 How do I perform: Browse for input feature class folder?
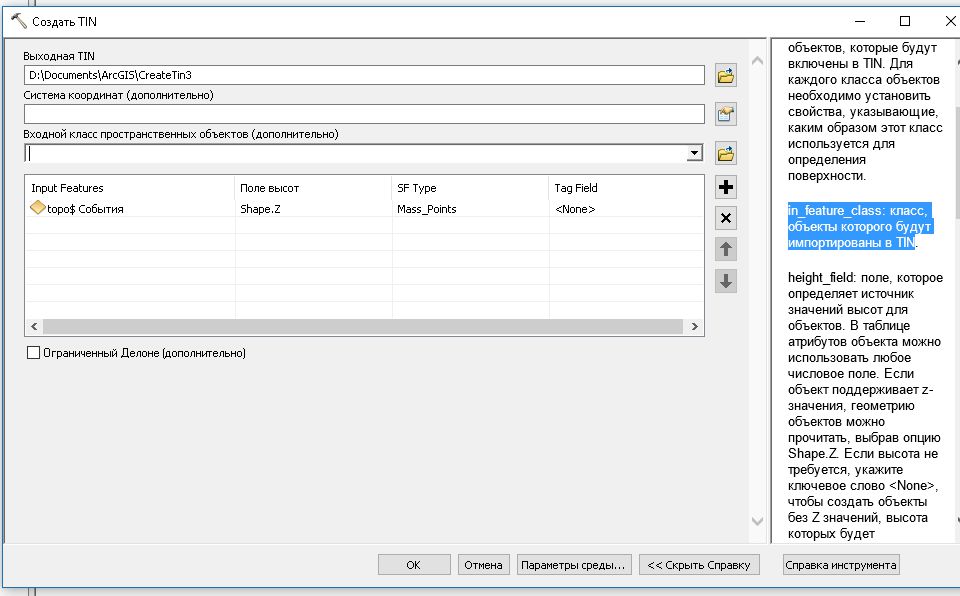point(726,154)
